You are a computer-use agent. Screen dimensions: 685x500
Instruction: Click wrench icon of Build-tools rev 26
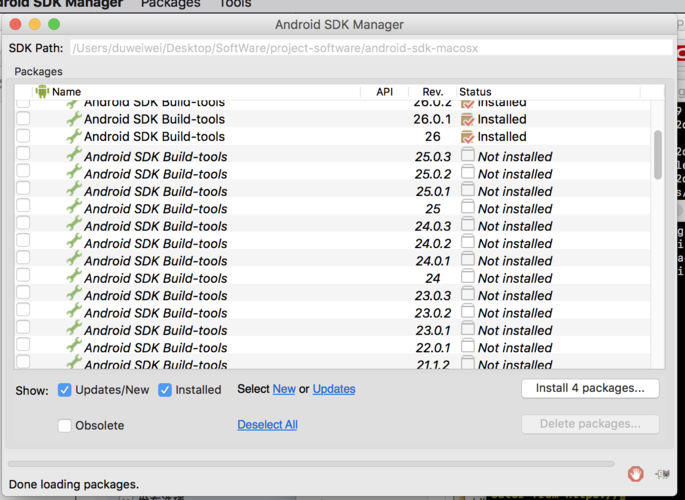tap(74, 136)
